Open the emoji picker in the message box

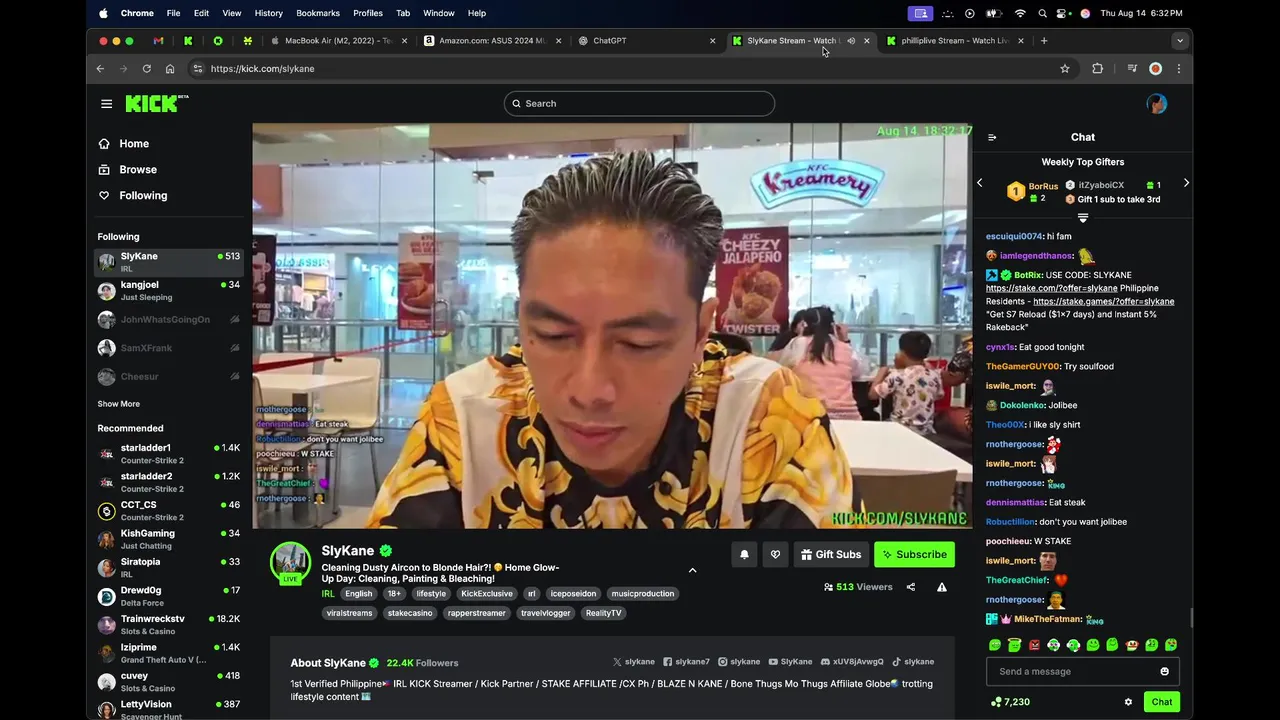(x=1164, y=672)
